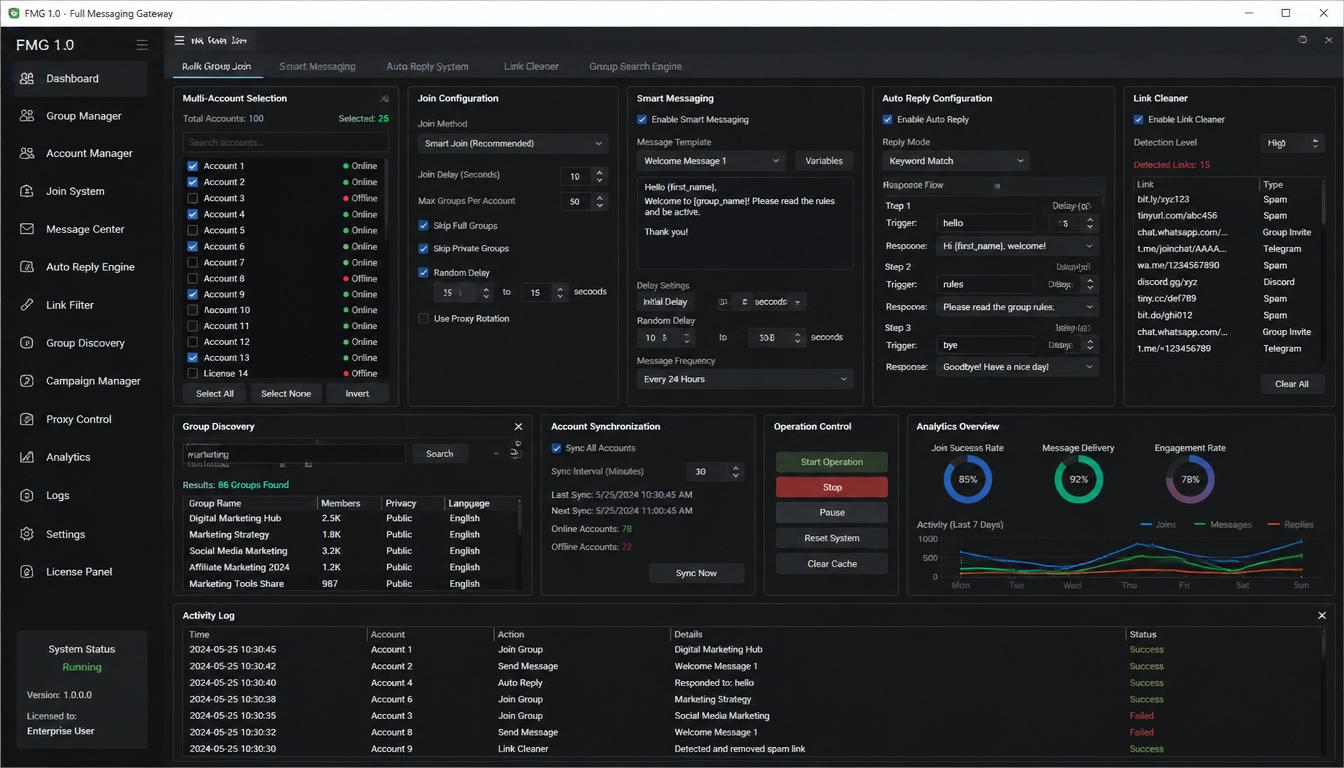Viewport: 1344px width, 768px height.
Task: Open the Message Frequency dropdown
Action: pyautogui.click(x=745, y=379)
